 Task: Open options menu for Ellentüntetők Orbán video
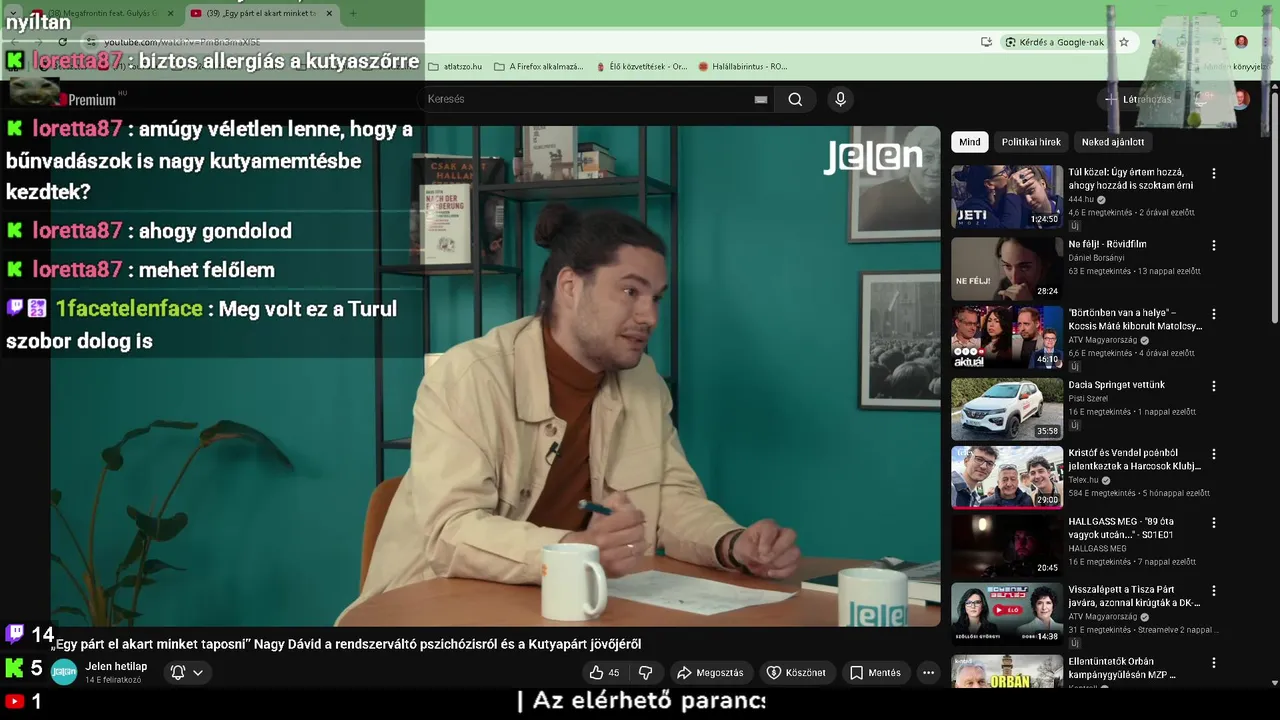point(1214,663)
